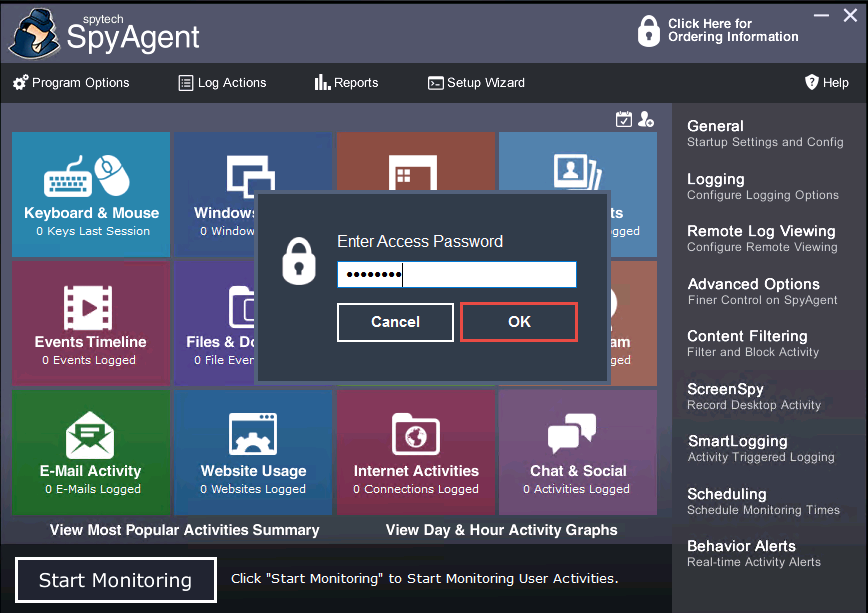Click the Help shield icon
868x613 pixels.
pos(812,83)
